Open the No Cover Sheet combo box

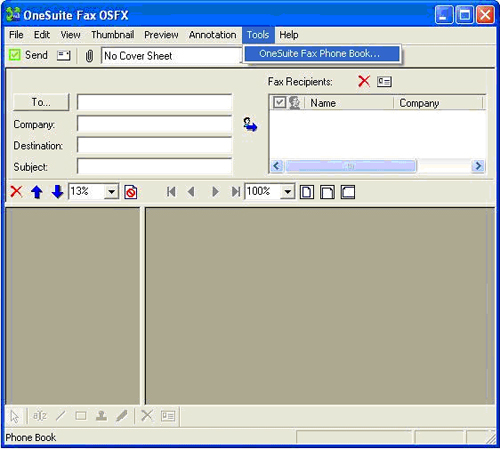click(x=172, y=56)
